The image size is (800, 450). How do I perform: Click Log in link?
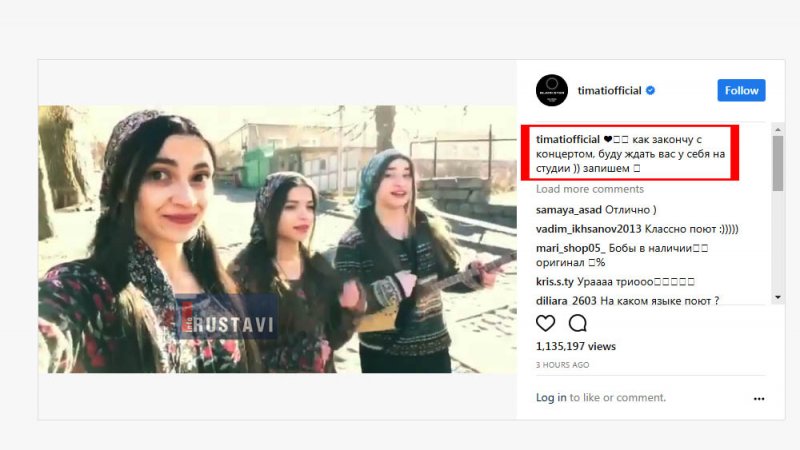point(551,397)
